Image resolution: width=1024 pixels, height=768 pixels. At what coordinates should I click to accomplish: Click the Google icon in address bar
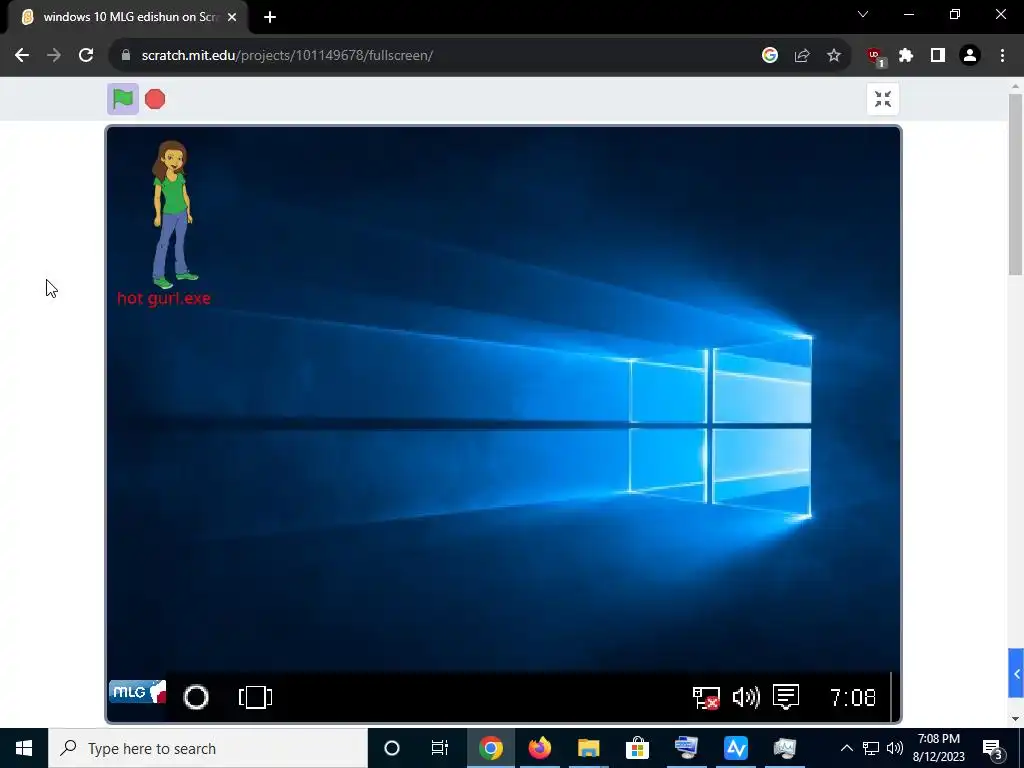pos(770,56)
